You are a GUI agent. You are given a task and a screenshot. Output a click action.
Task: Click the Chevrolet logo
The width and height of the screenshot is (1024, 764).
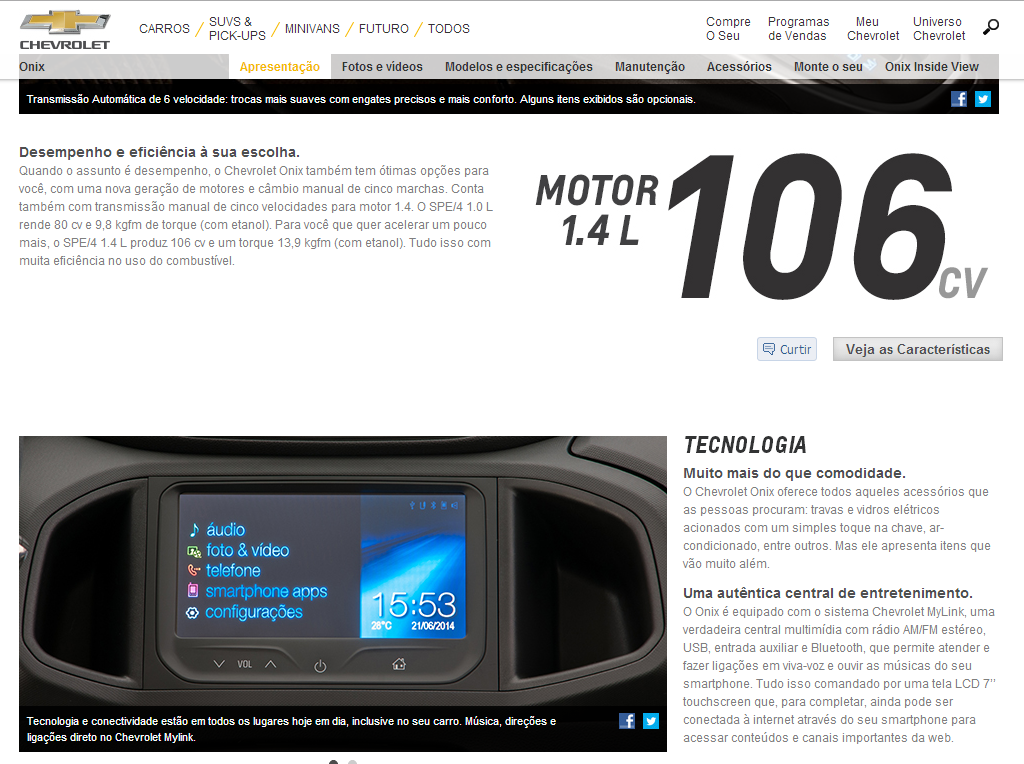pyautogui.click(x=65, y=29)
